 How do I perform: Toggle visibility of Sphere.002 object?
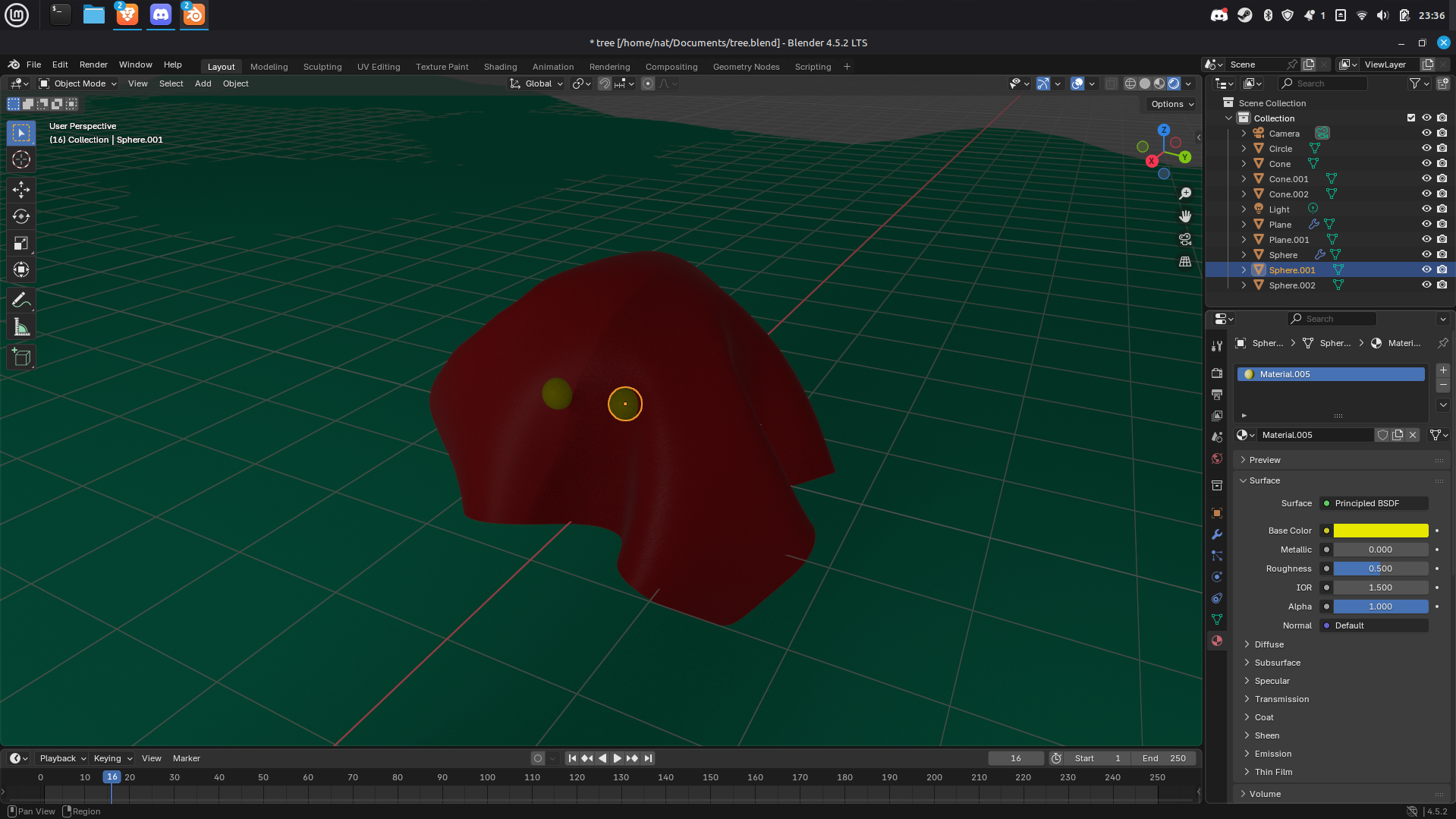[1426, 285]
